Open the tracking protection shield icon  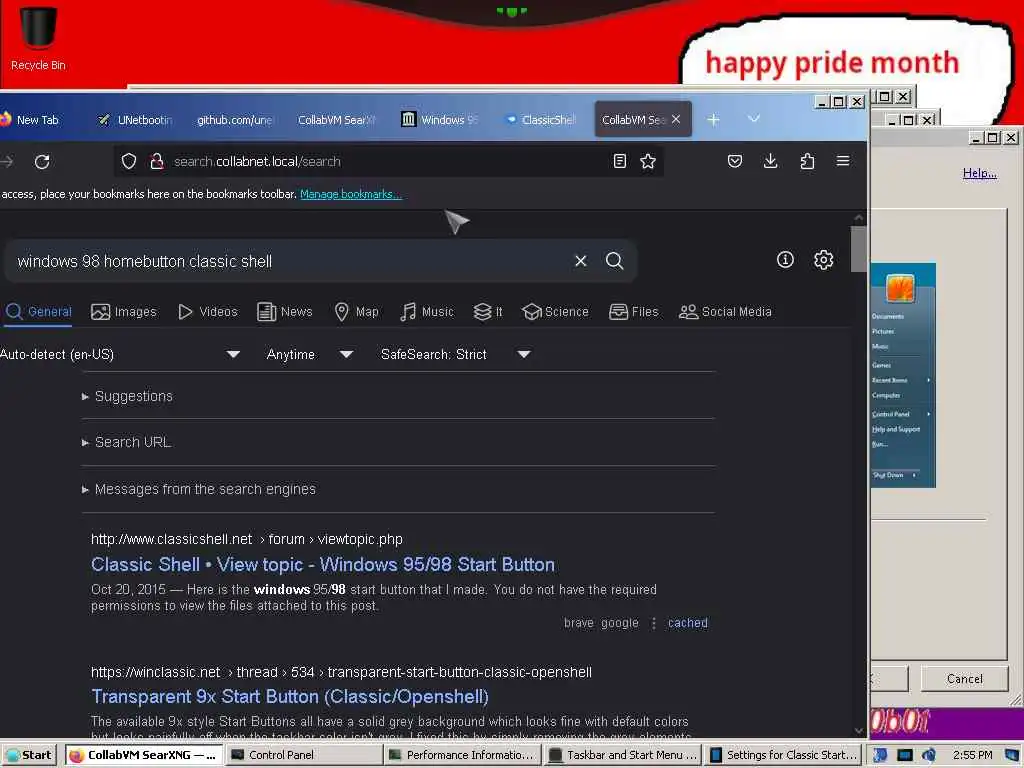tap(129, 161)
